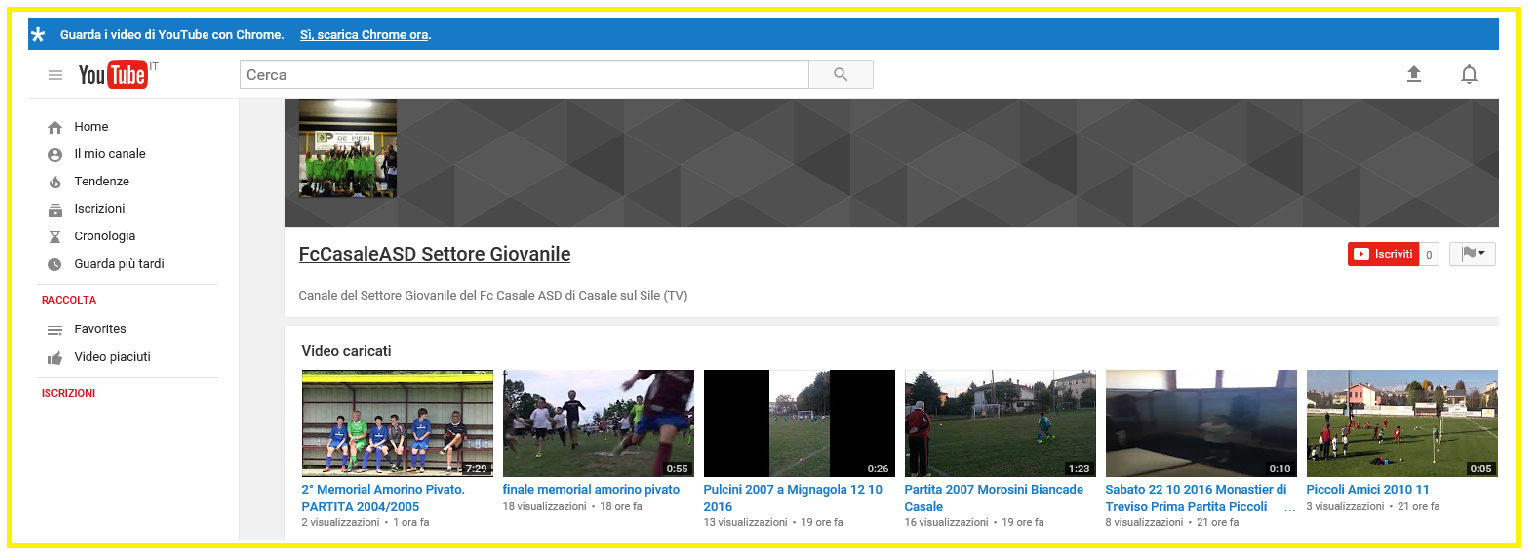Click the channel profile picture
Image resolution: width=1529 pixels, height=556 pixels.
pyautogui.click(x=348, y=148)
